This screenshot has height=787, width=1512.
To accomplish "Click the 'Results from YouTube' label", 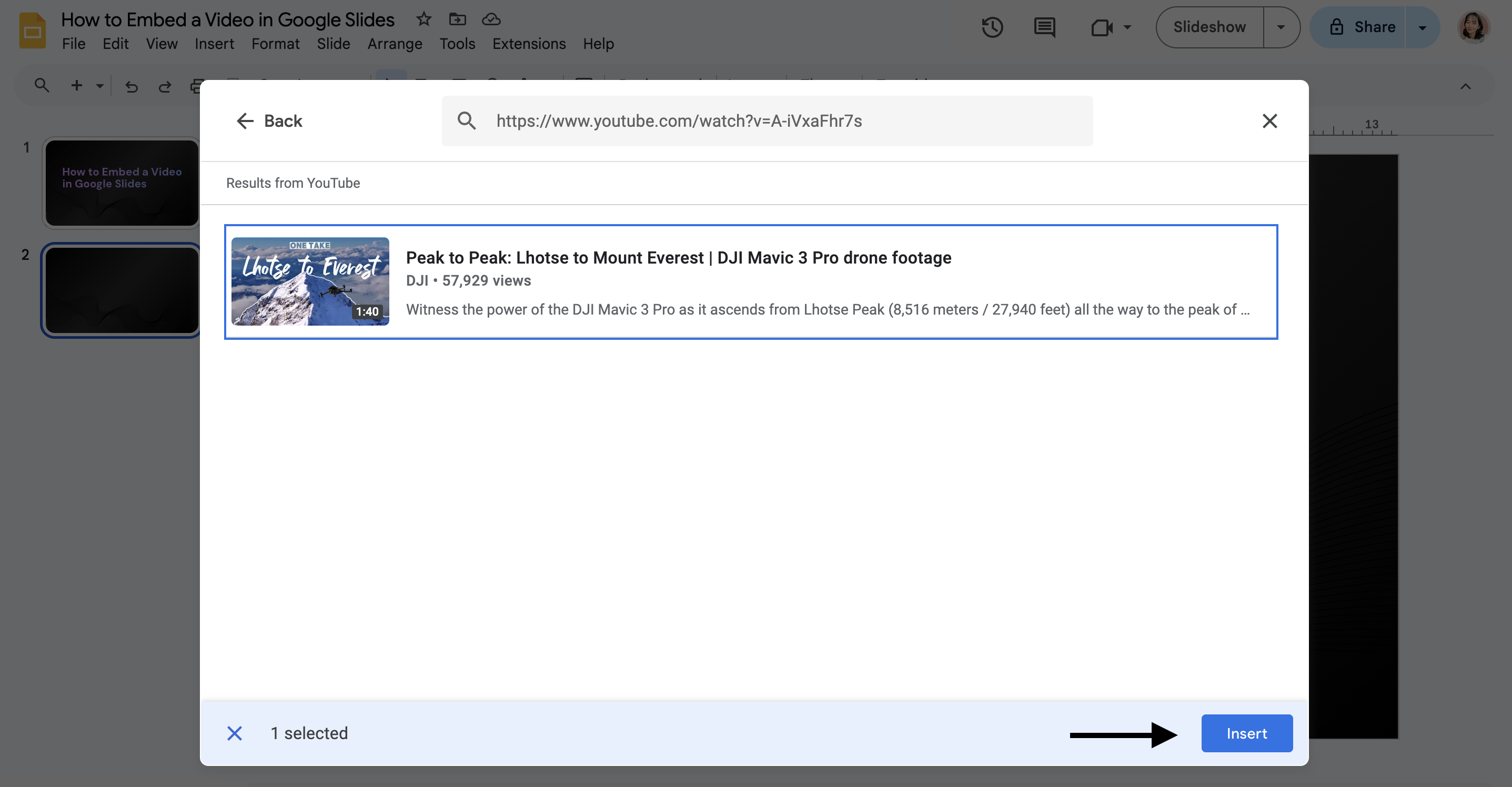I will [293, 183].
